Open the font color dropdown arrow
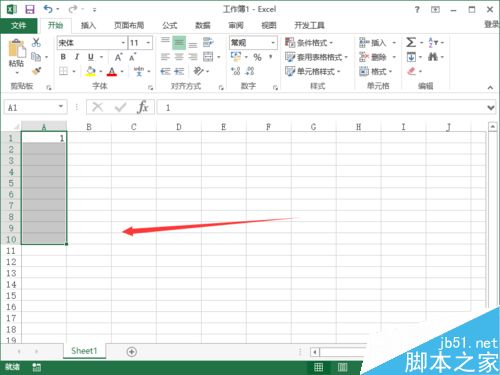This screenshot has height=375, width=500. click(x=122, y=71)
